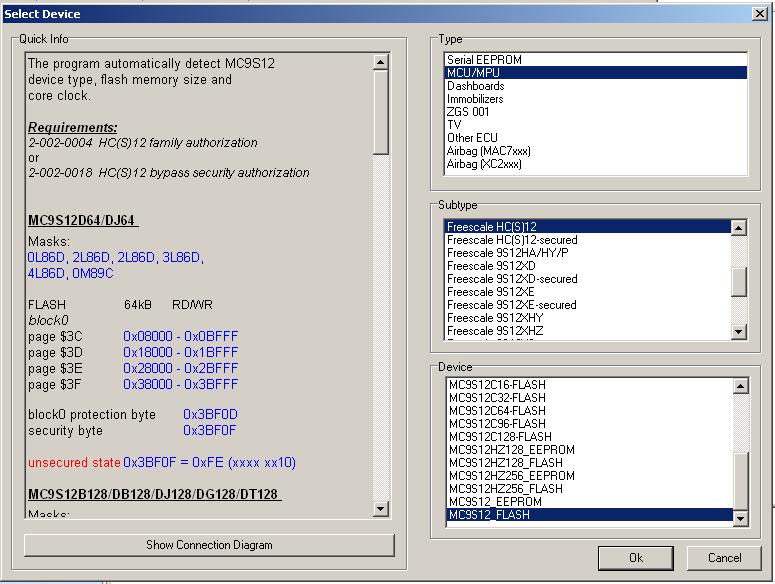The width and height of the screenshot is (775, 584).
Task: Click 2-002-0004 HC(S)12 family authorization line
Action: pyautogui.click(x=143, y=143)
